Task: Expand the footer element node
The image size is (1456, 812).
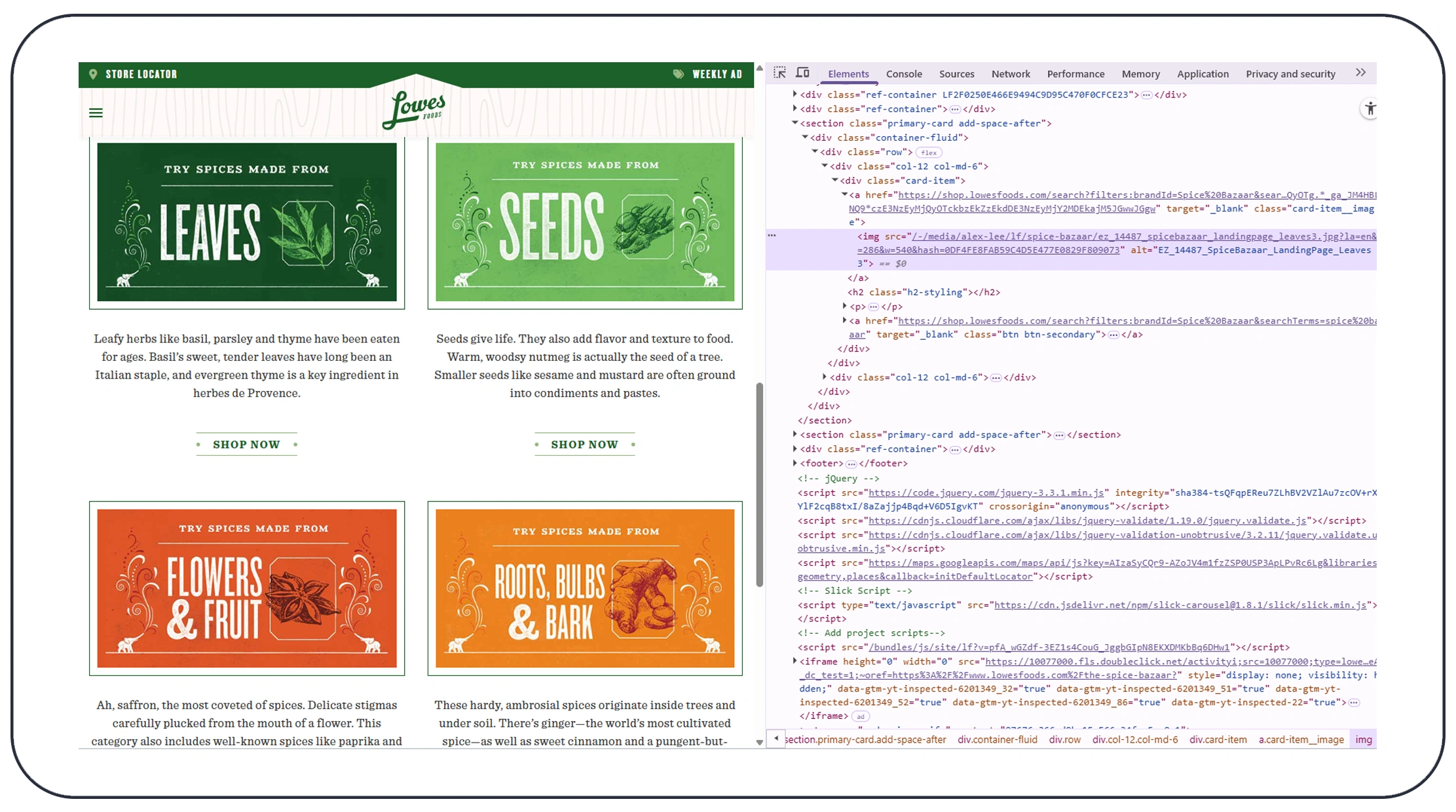Action: 794,463
